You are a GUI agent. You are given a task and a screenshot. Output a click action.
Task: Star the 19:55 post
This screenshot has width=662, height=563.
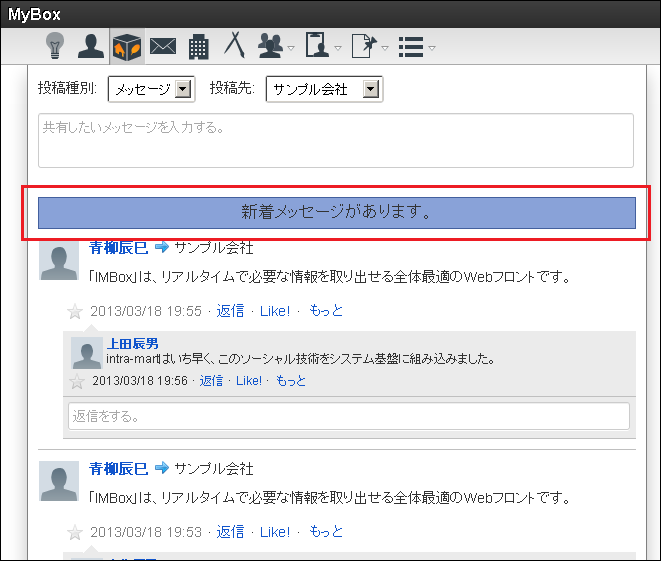coord(75,311)
